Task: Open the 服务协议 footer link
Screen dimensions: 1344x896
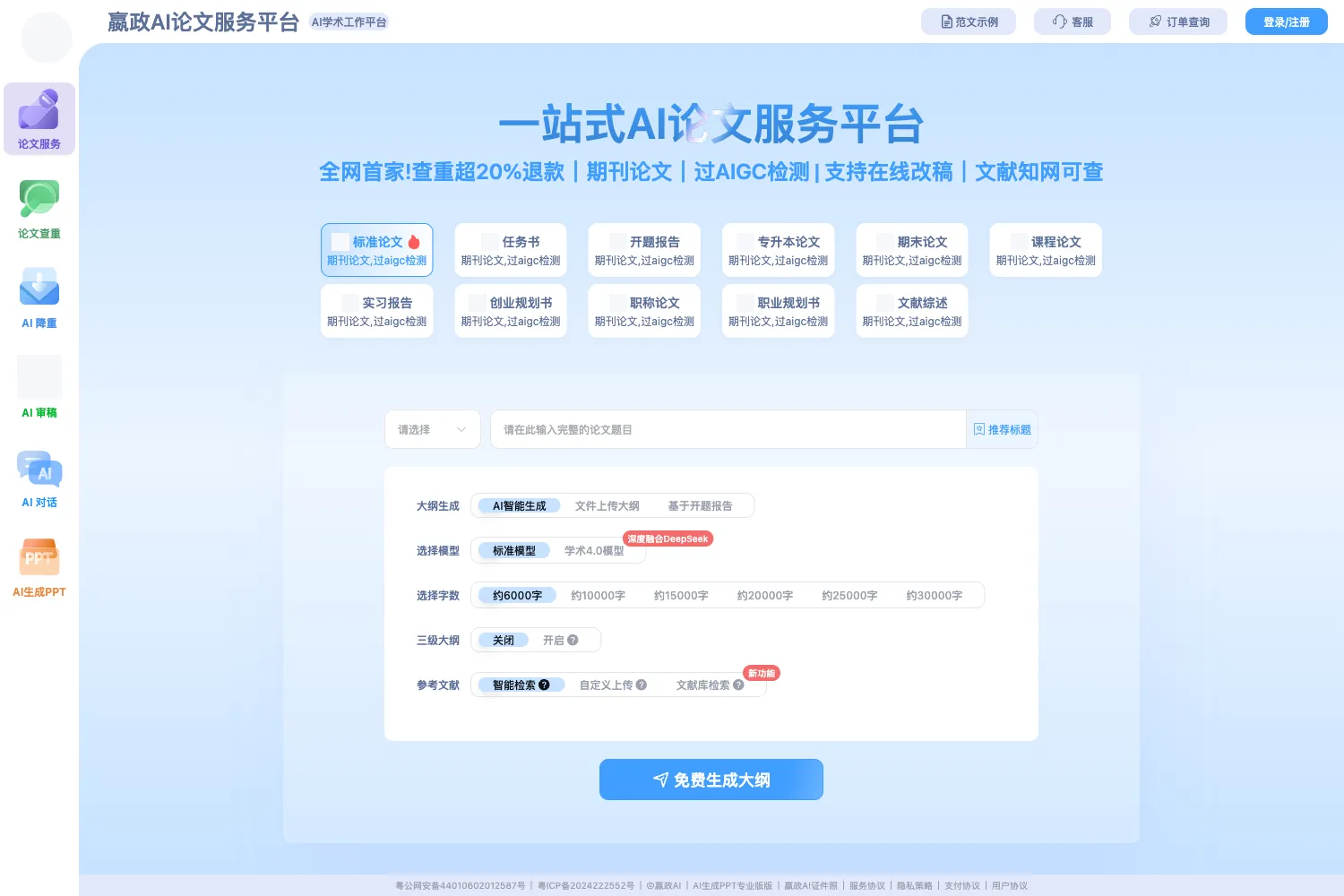Action: tap(867, 886)
